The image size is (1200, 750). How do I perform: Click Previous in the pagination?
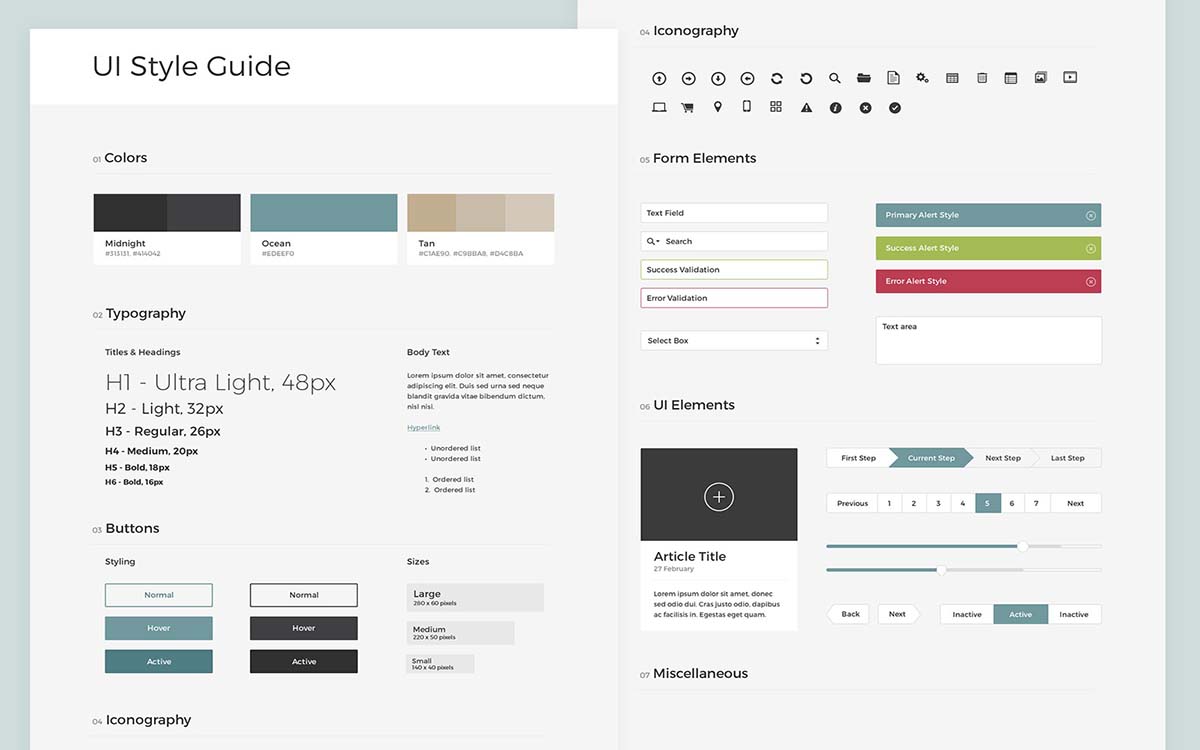click(852, 503)
